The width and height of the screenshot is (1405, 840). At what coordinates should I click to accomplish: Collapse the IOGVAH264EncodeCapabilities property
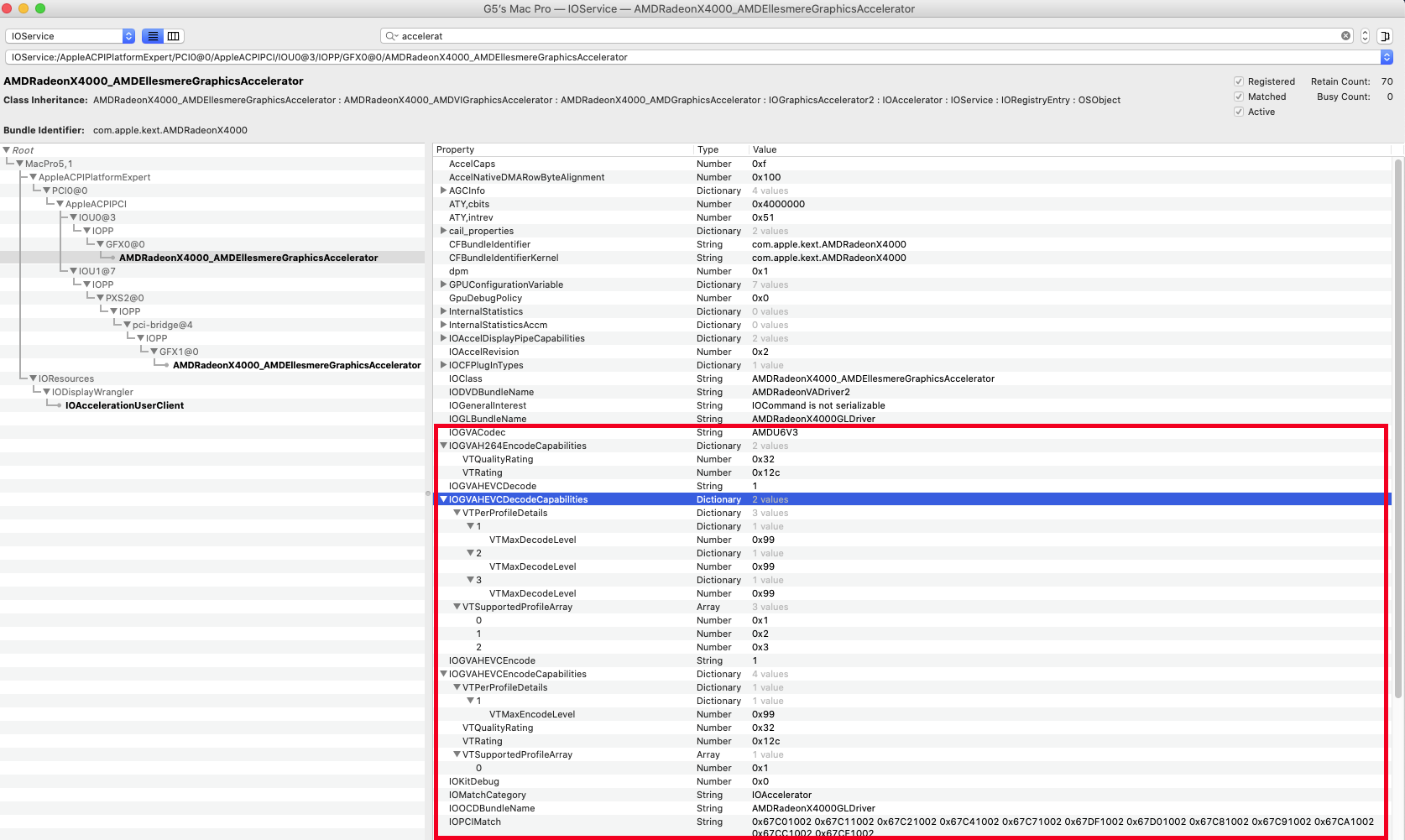[x=444, y=446]
